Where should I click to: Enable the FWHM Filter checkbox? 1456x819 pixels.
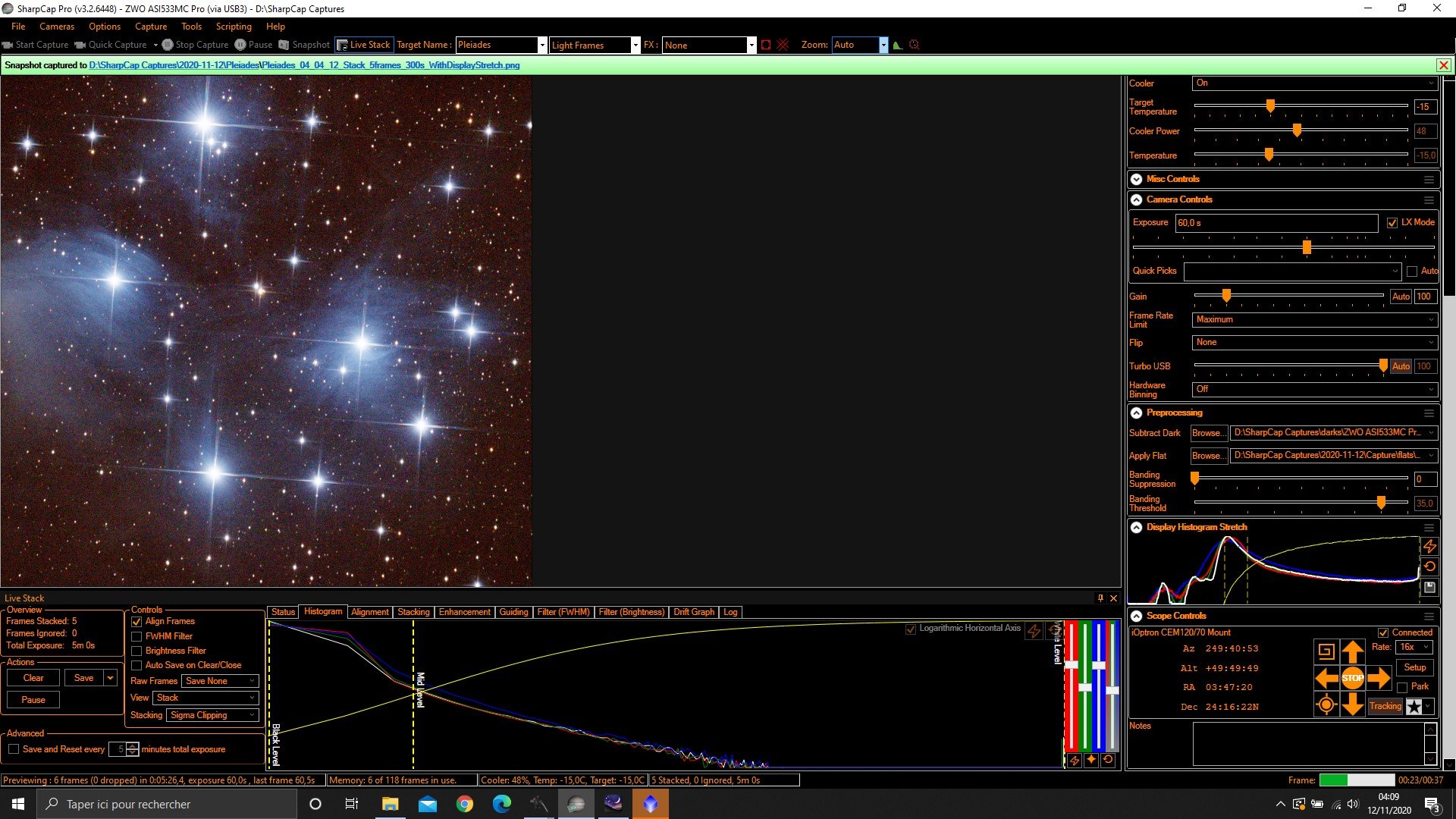pos(137,636)
